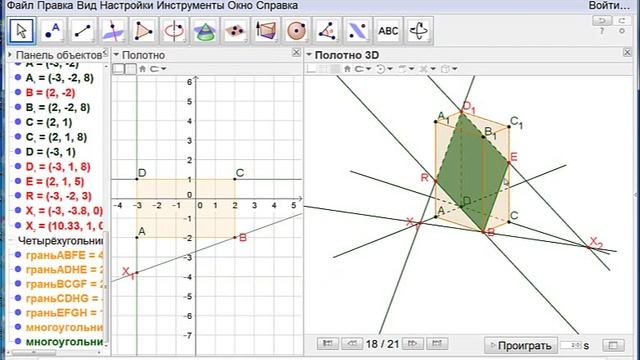Viewport: 640px width, 360px height.
Task: Select the cone surface intersection tool
Action: click(205, 31)
